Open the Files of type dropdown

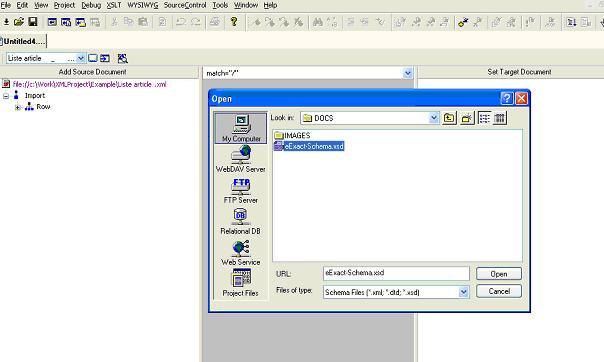pos(464,292)
